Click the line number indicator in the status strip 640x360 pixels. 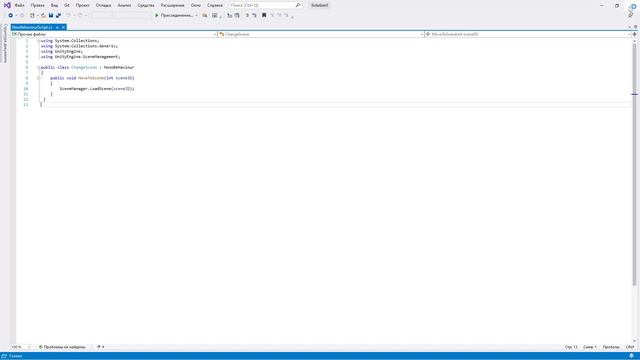tap(571, 347)
